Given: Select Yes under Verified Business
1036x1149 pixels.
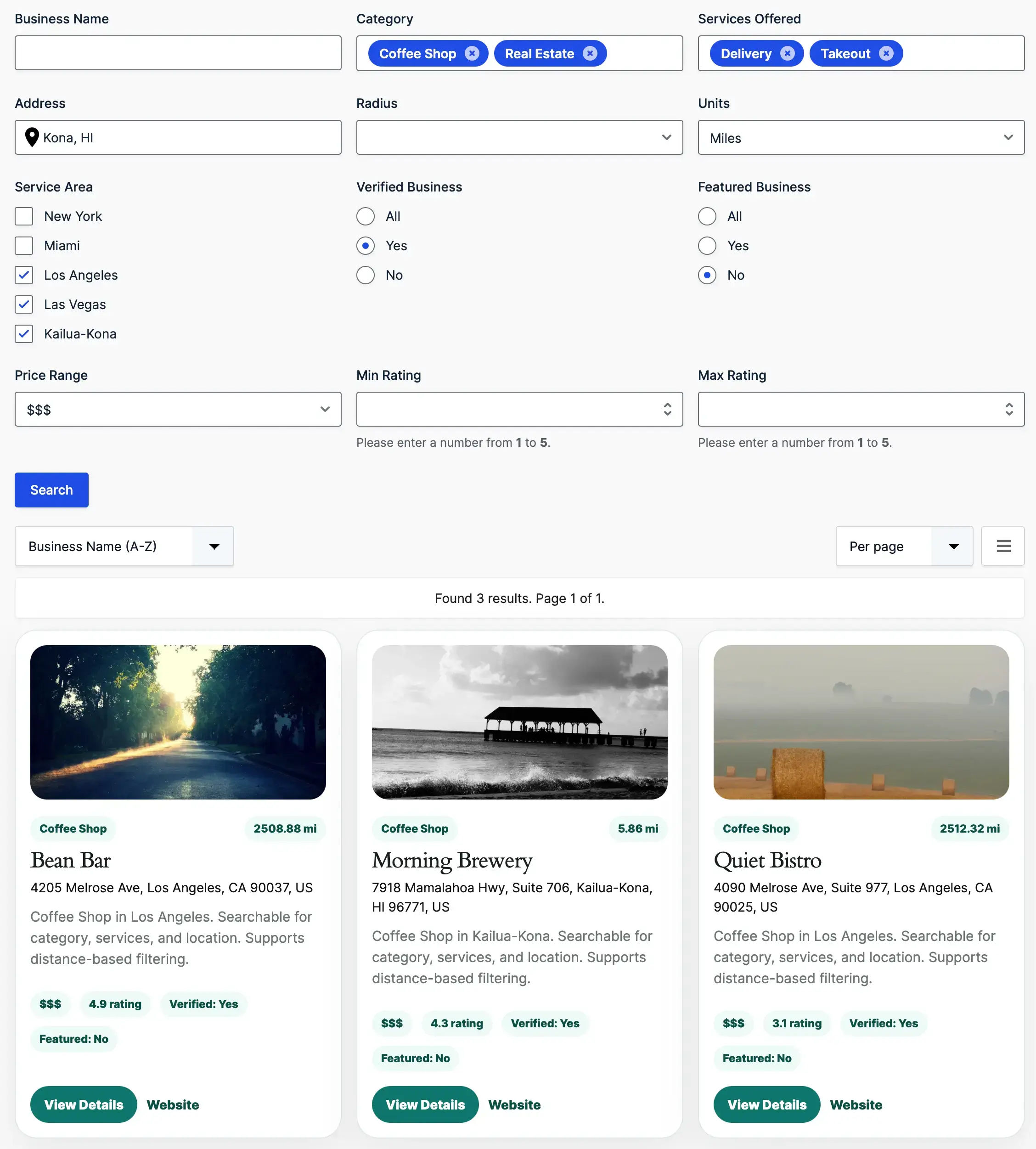Looking at the screenshot, I should (x=366, y=246).
